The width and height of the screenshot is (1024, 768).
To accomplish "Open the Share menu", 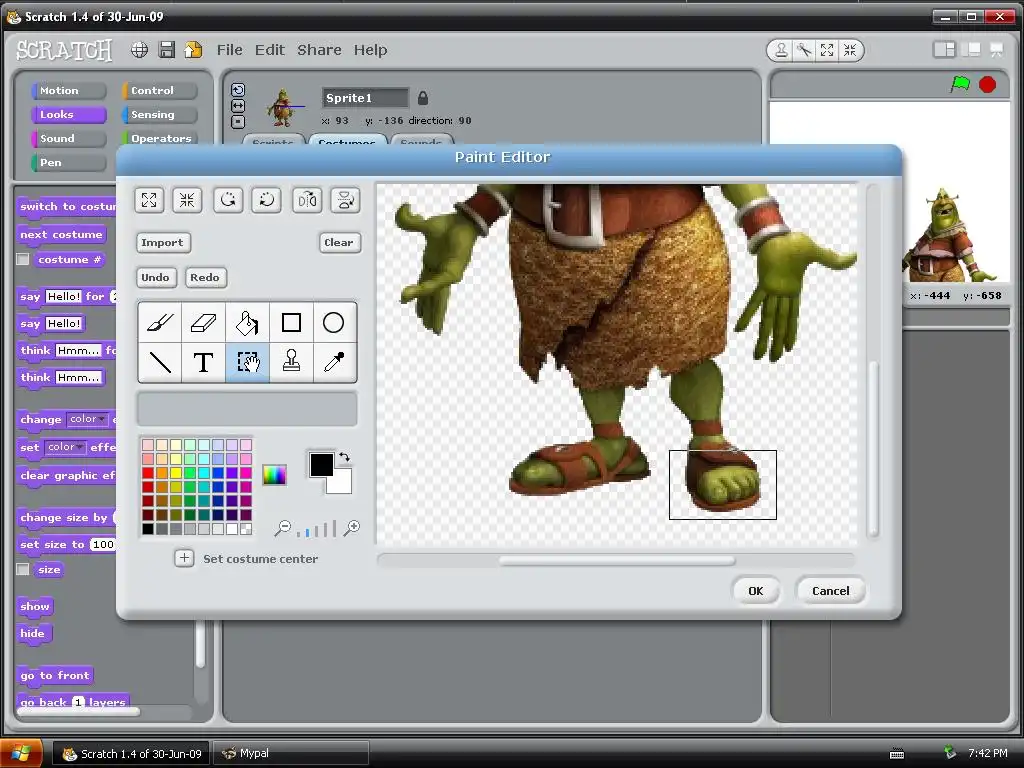I will pyautogui.click(x=319, y=50).
